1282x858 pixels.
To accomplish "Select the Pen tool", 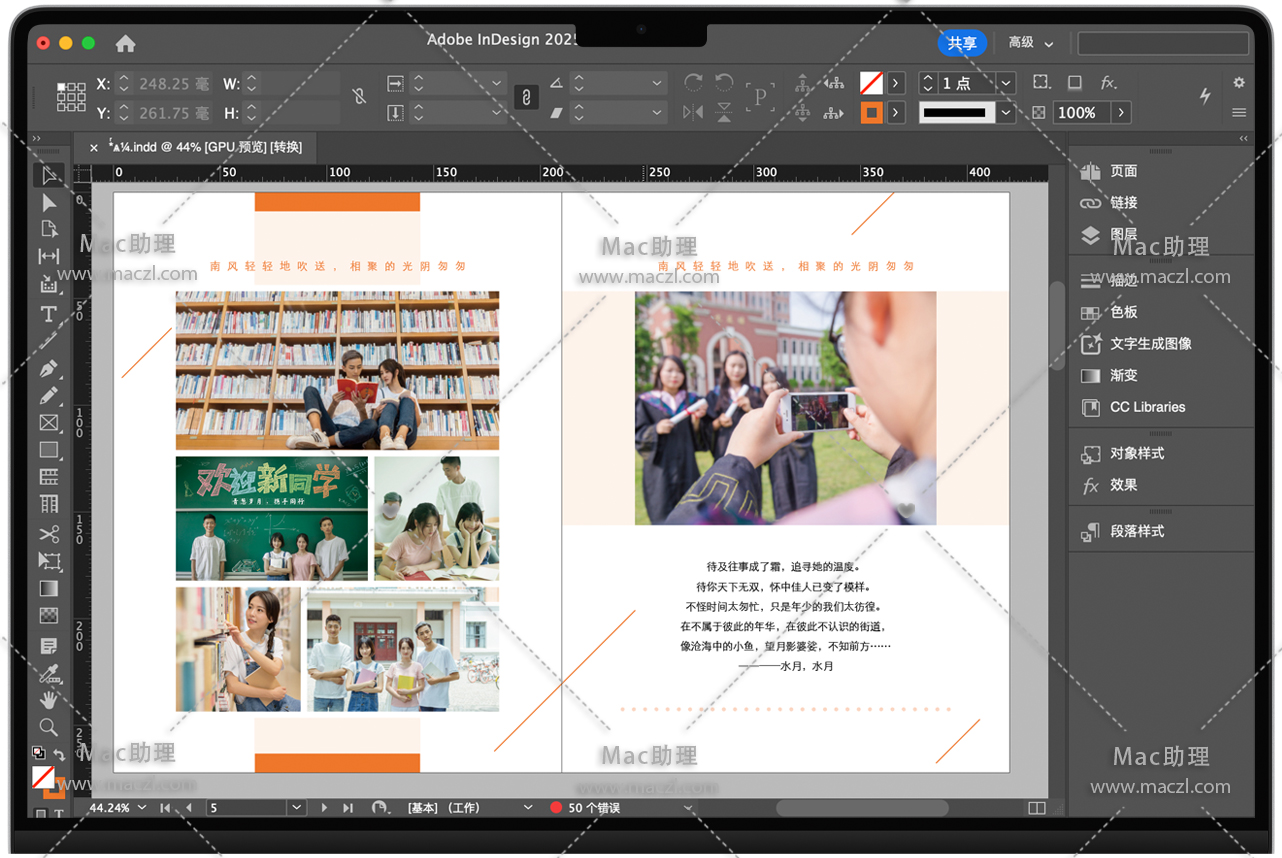I will click(x=48, y=369).
